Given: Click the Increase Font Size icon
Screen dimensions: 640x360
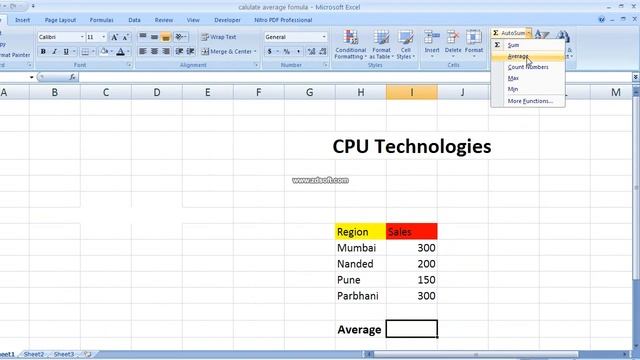Looking at the screenshot, I should coord(115,37).
